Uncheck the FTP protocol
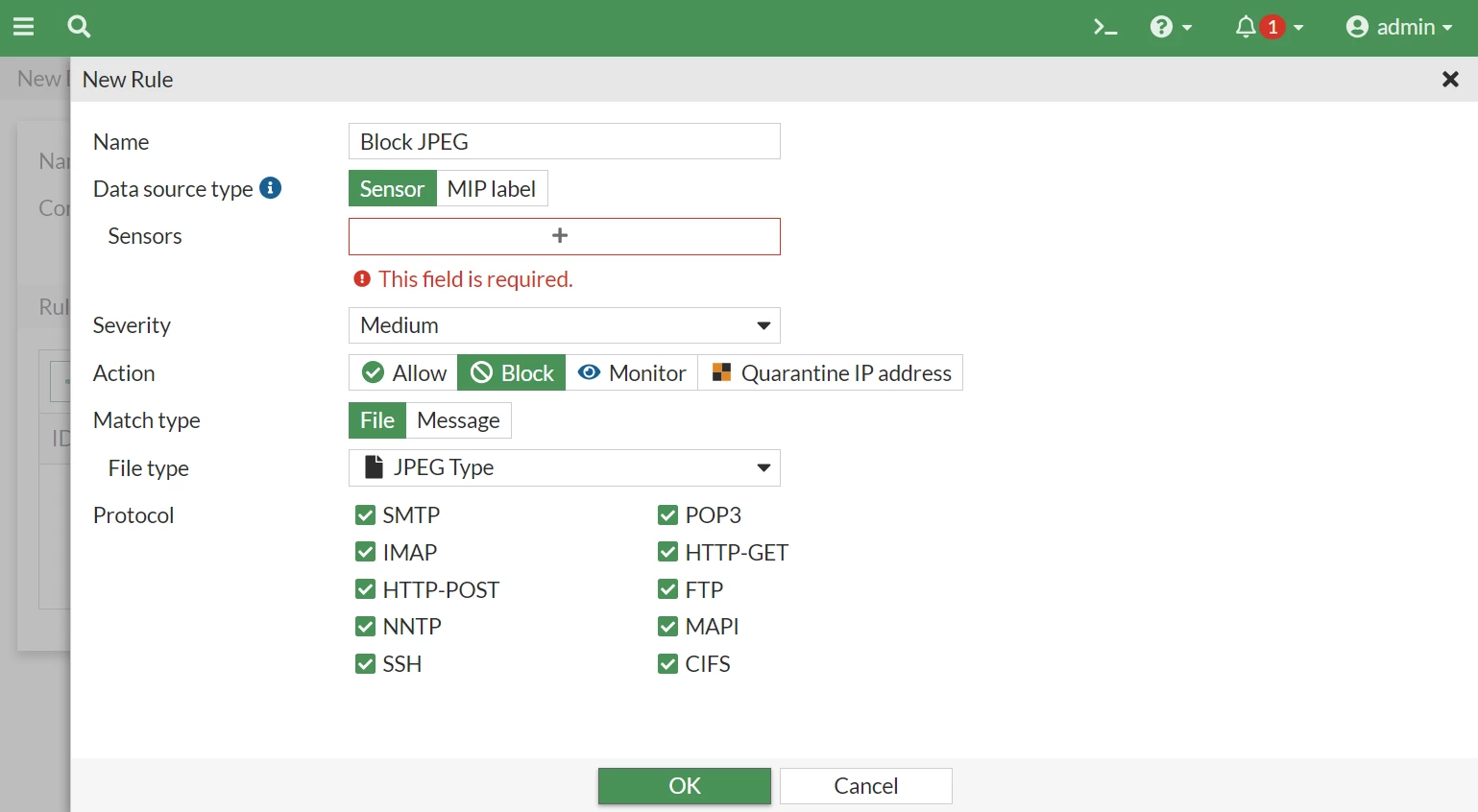The image size is (1478, 812). 667,589
